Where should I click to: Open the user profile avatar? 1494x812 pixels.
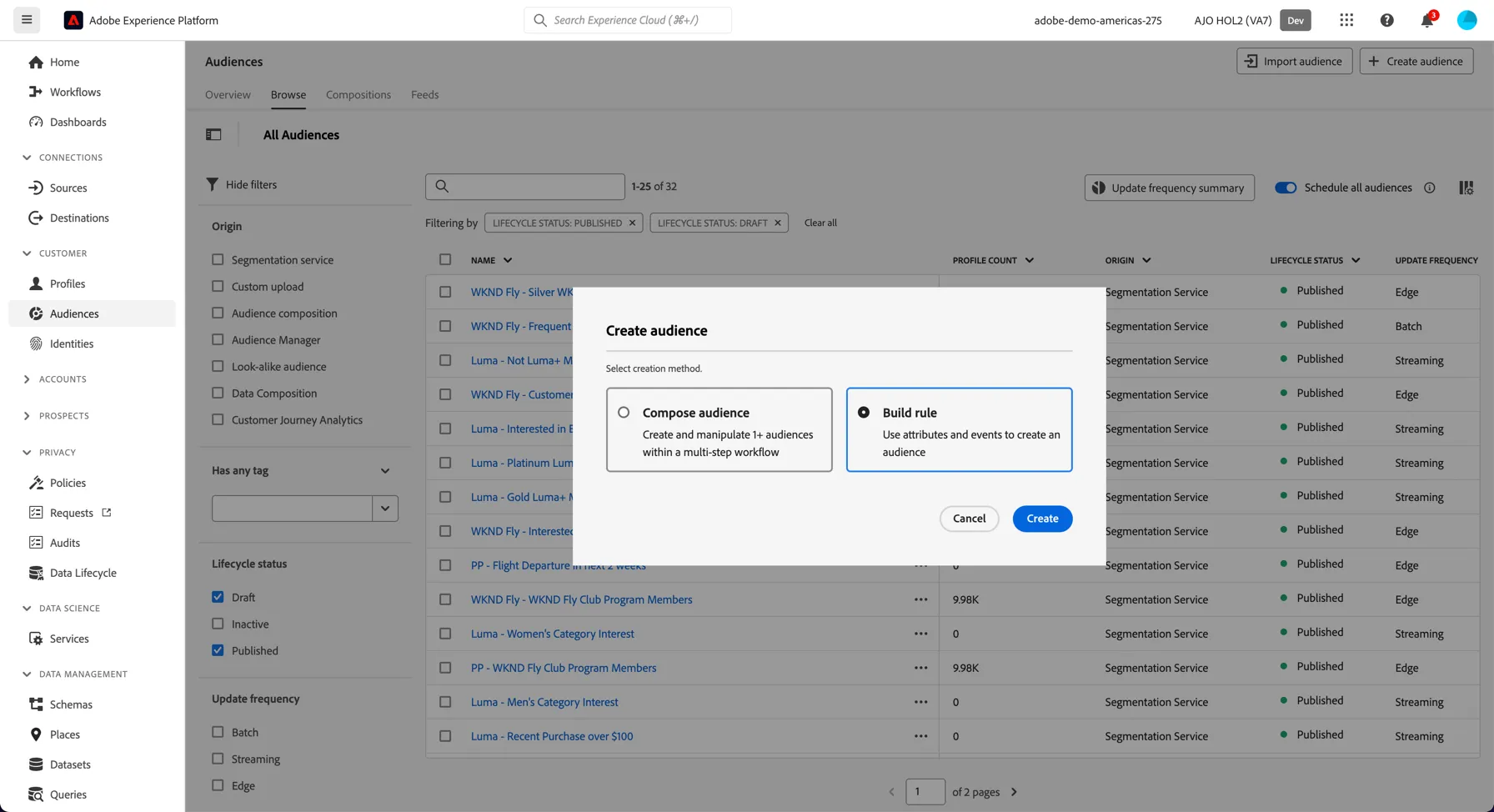pos(1466,20)
